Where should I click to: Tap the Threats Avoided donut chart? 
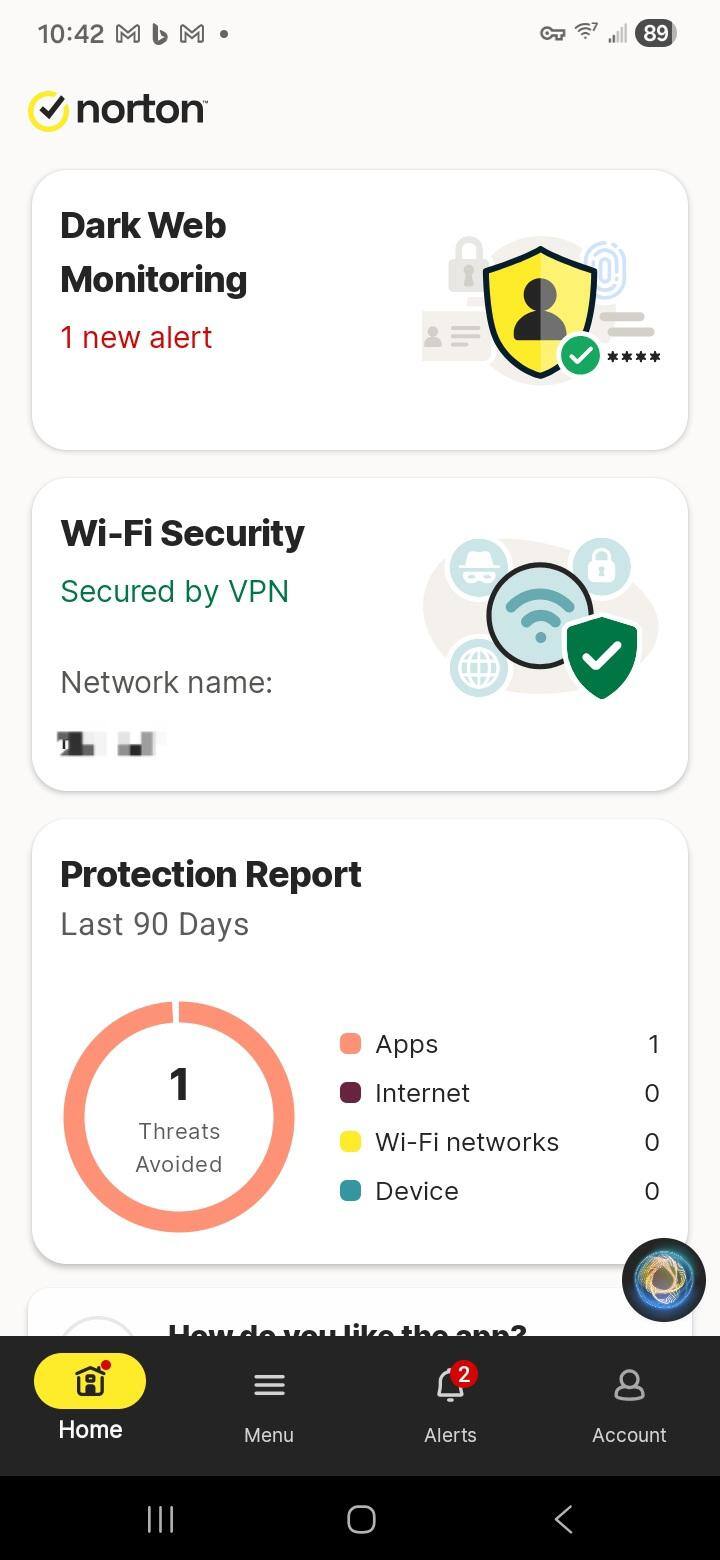pyautogui.click(x=179, y=1117)
